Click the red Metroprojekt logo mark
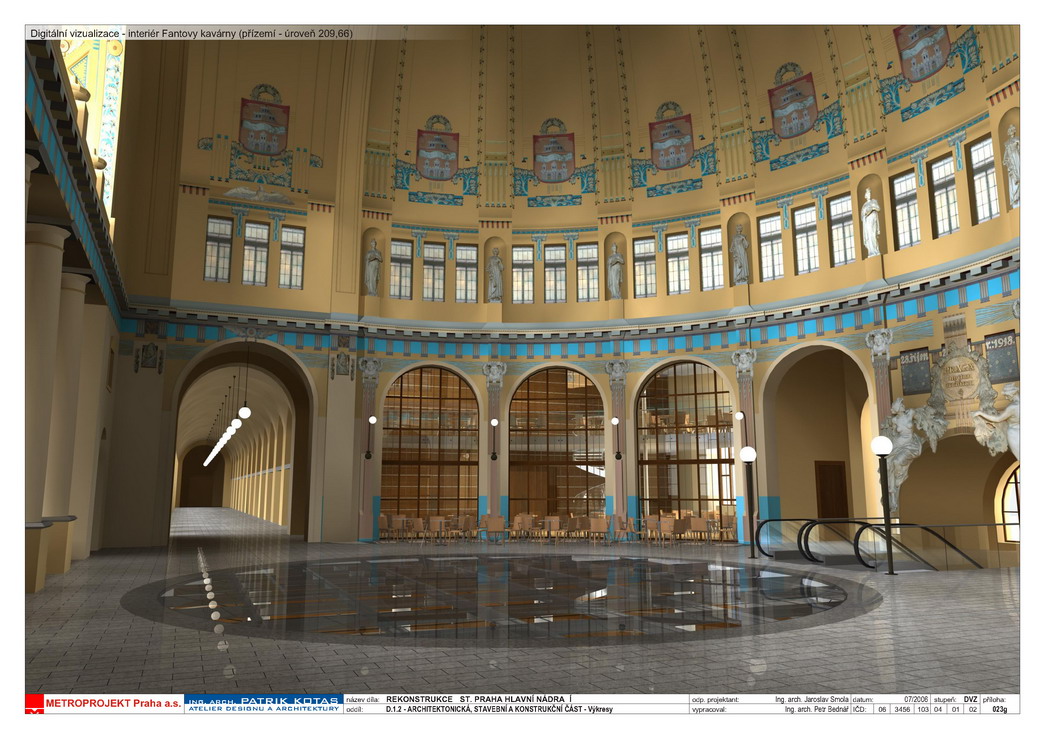The width and height of the screenshot is (1045, 739). pyautogui.click(x=34, y=704)
